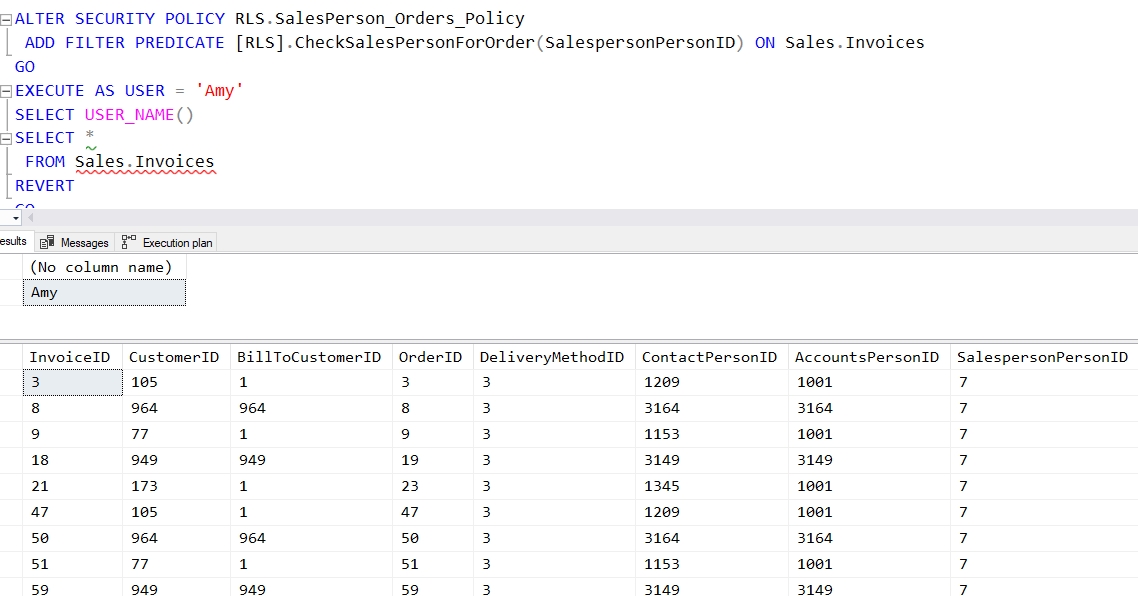This screenshot has width=1138, height=596.
Task: Select InvoiceID cell with value 8
Action: coord(73,409)
